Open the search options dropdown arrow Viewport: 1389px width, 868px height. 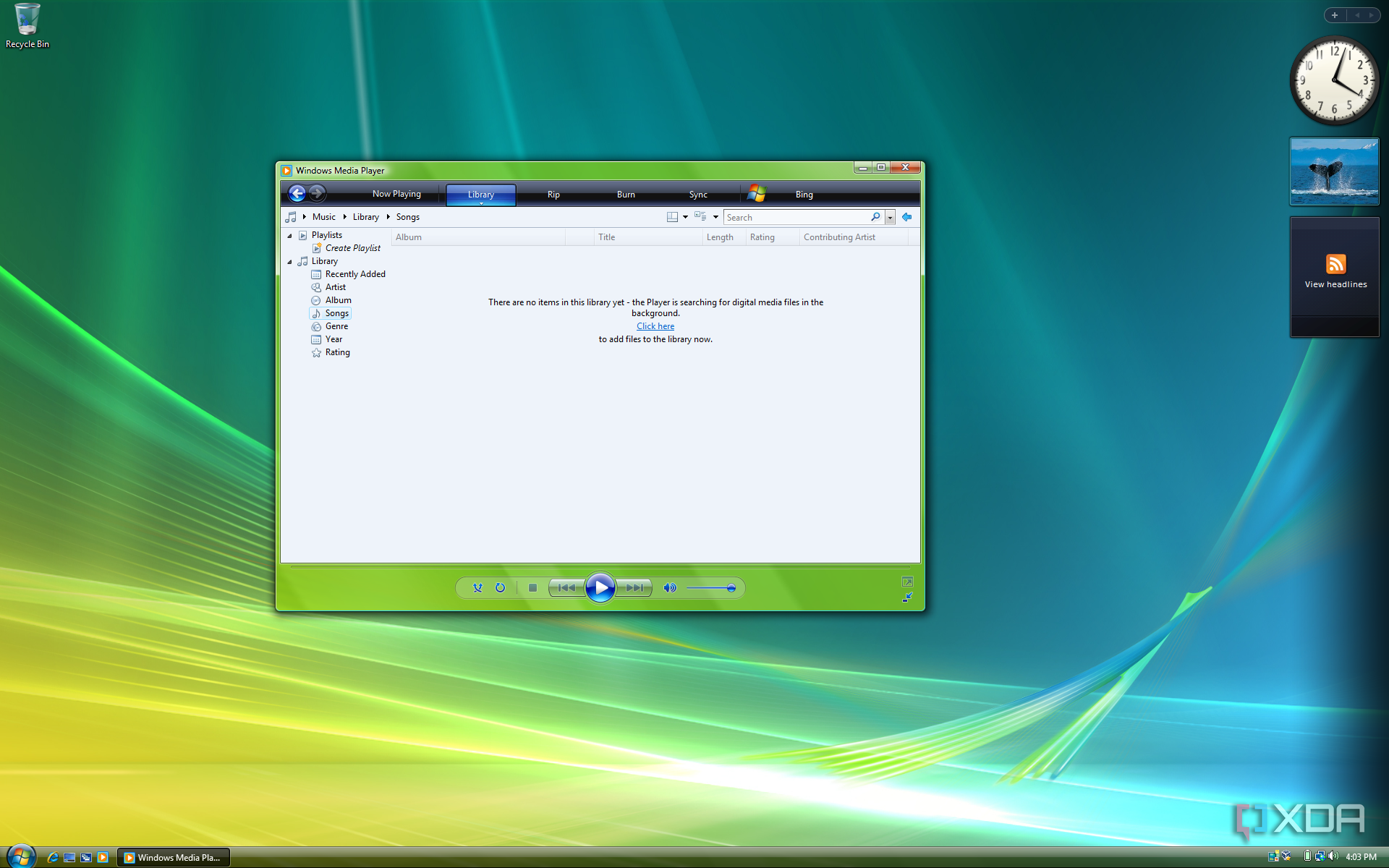tap(890, 218)
